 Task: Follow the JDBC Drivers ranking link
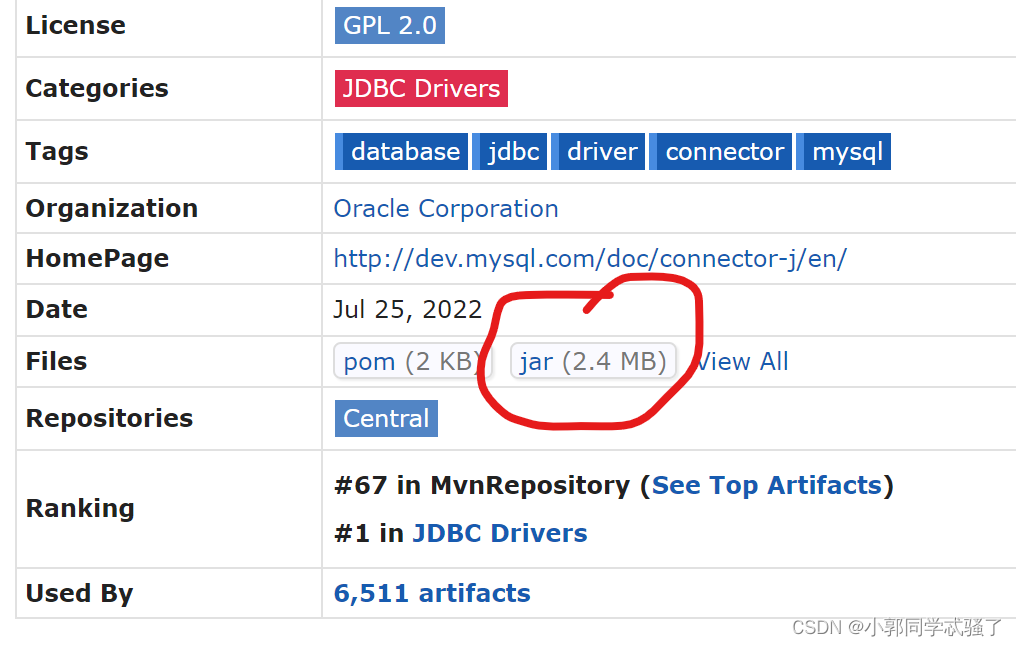[x=500, y=534]
